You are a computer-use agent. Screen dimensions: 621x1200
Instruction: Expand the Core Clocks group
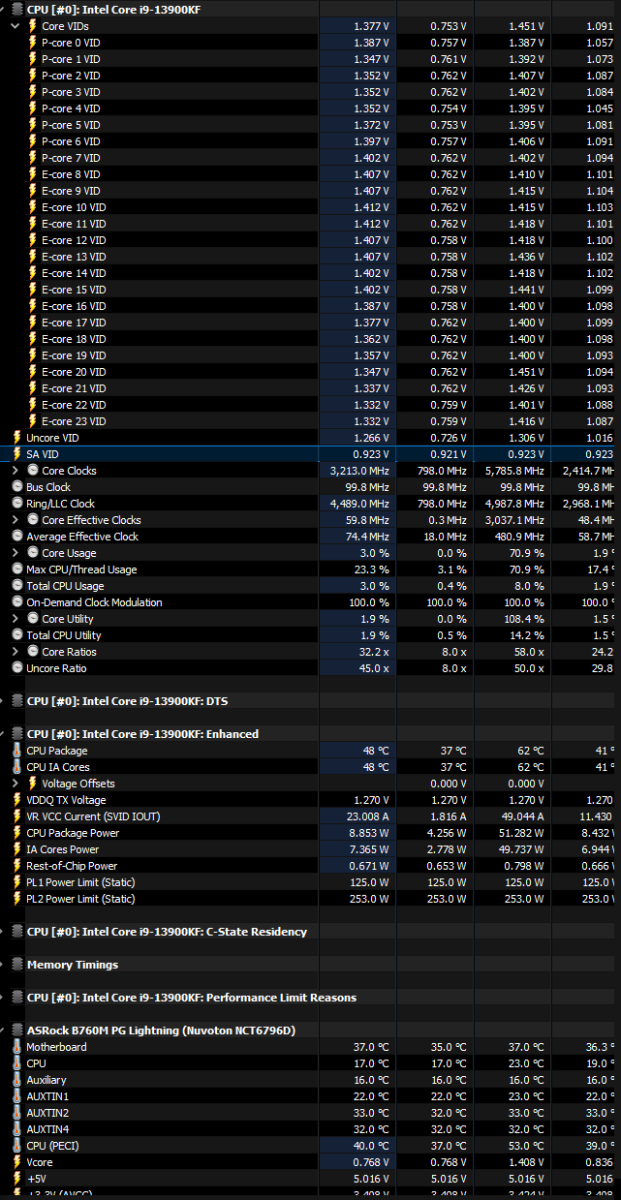pos(15,470)
